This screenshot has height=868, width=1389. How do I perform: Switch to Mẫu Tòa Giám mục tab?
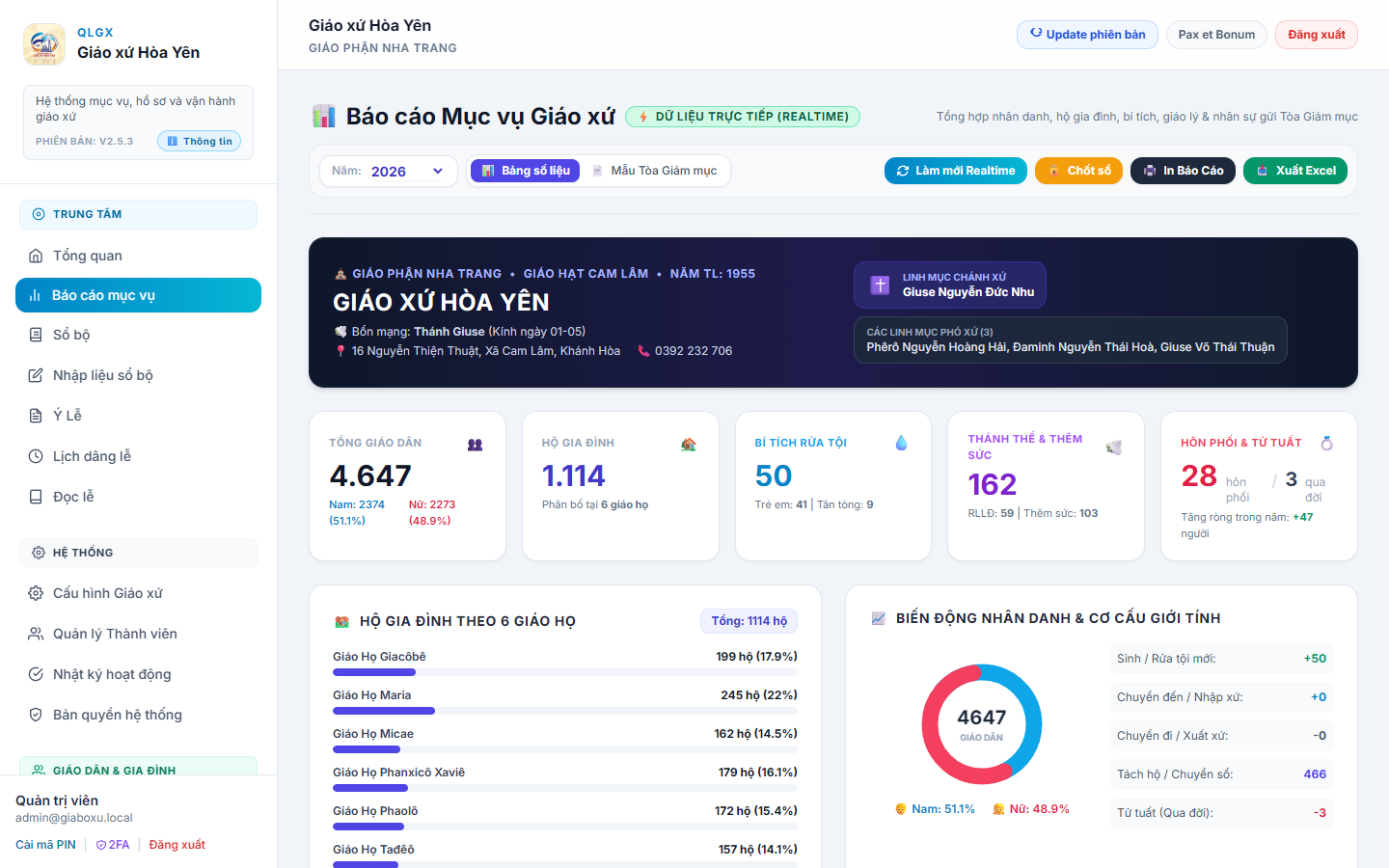654,171
